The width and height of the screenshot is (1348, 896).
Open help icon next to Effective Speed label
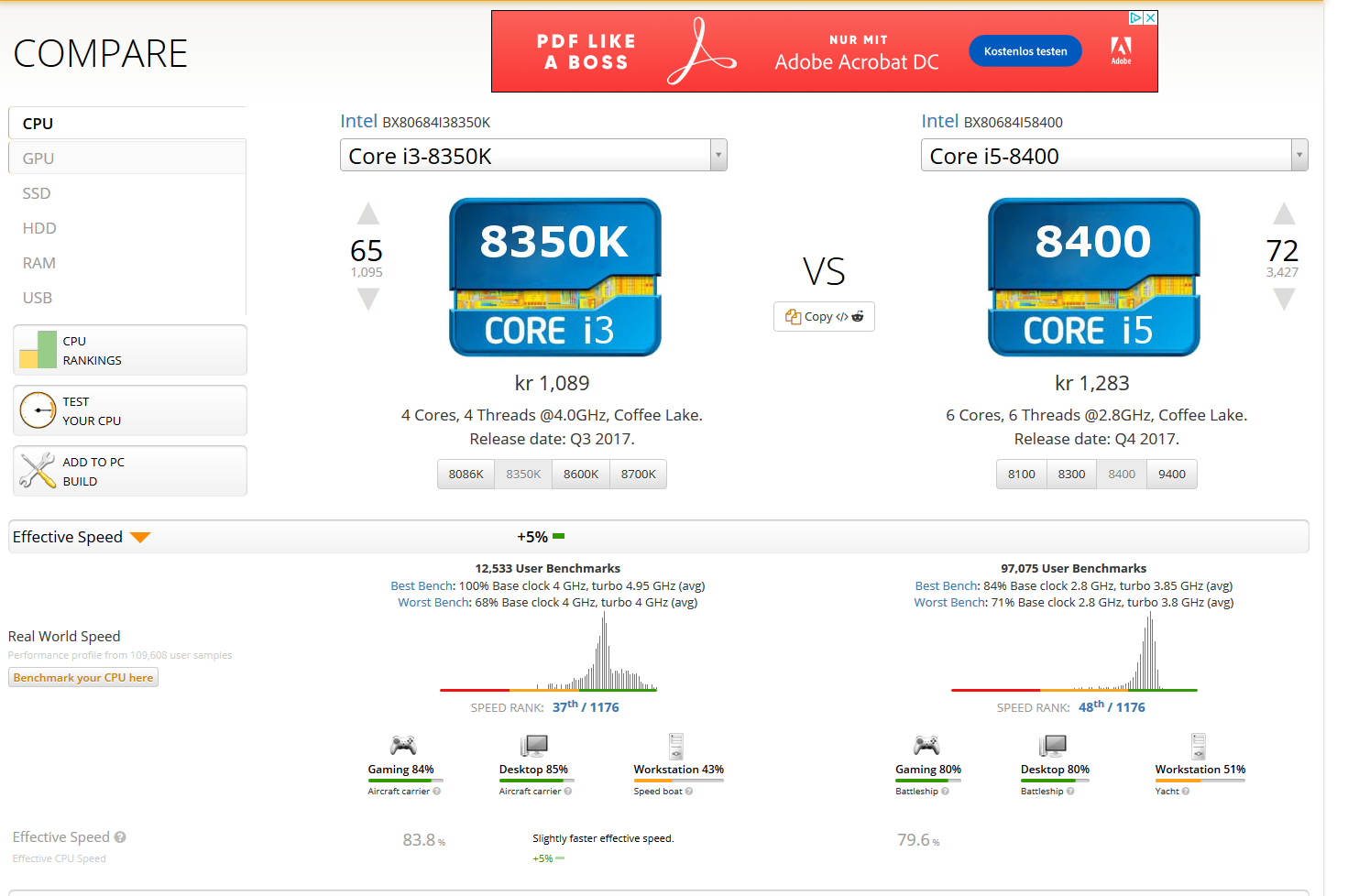point(120,837)
